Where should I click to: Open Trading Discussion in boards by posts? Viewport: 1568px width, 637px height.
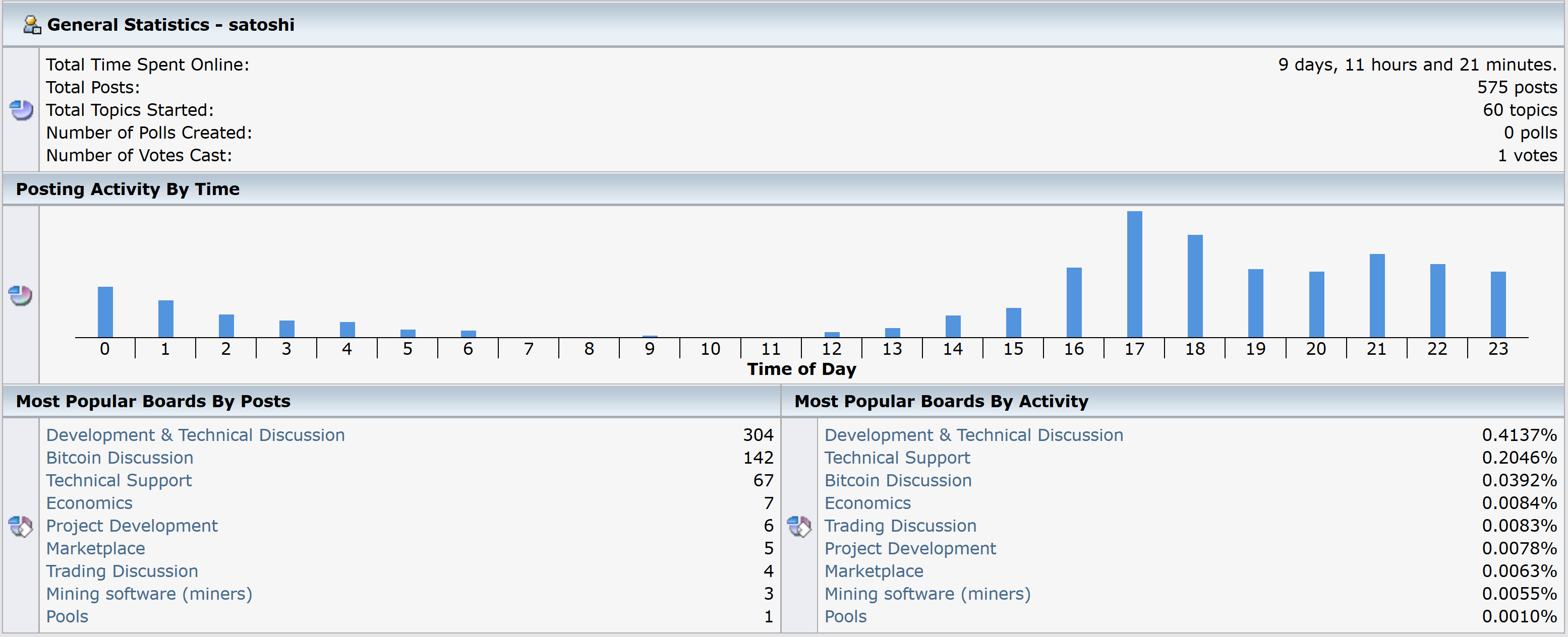(123, 571)
